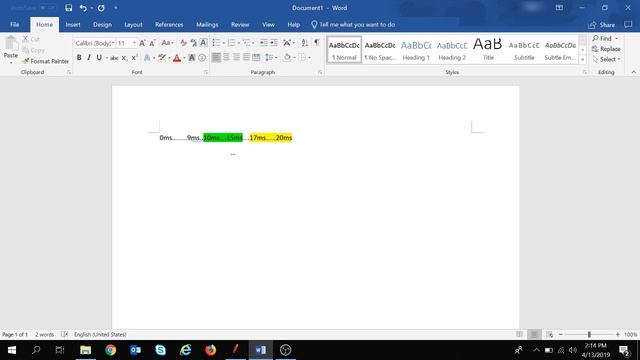
Task: Click the Share button
Action: [602, 25]
